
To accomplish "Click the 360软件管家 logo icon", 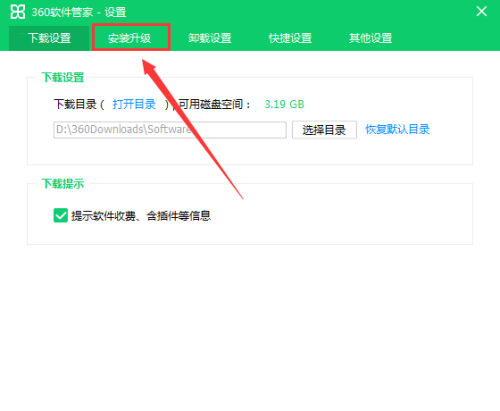I will pyautogui.click(x=18, y=12).
